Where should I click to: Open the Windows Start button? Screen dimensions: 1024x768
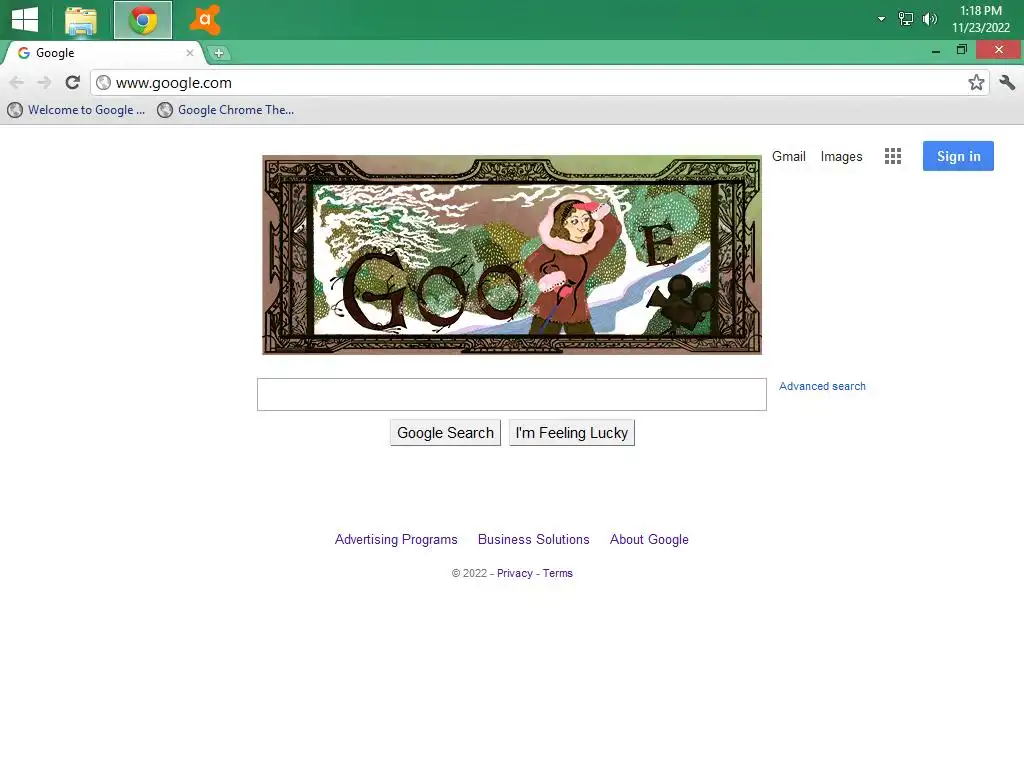[25, 19]
